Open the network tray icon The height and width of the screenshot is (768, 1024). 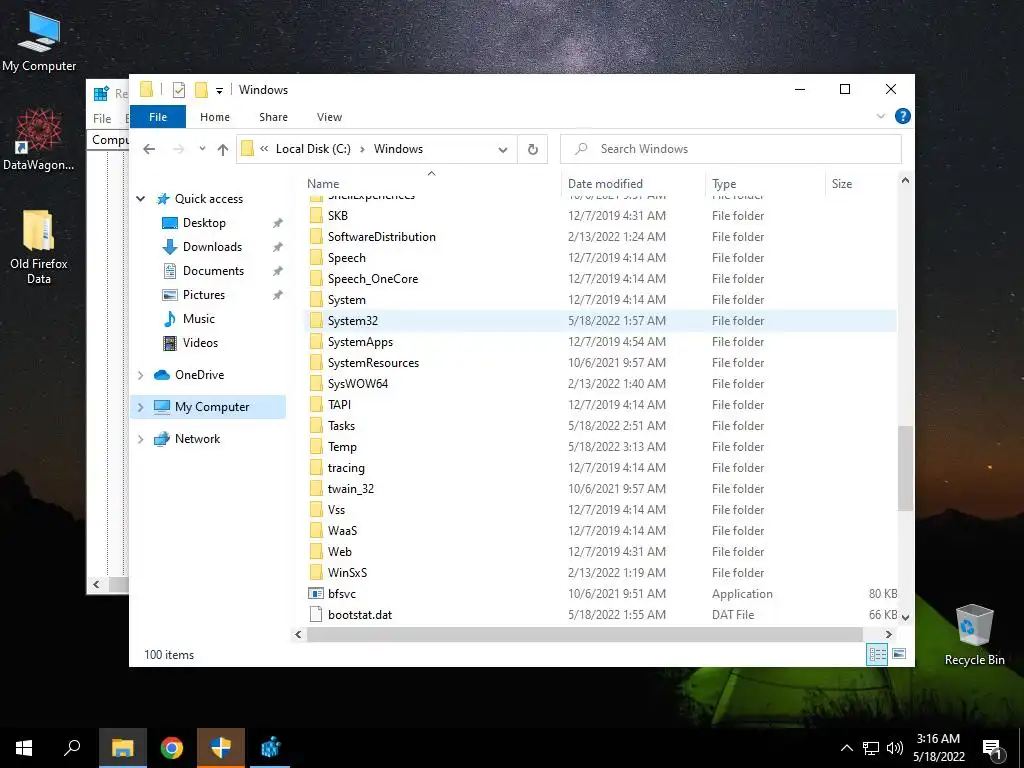click(871, 748)
